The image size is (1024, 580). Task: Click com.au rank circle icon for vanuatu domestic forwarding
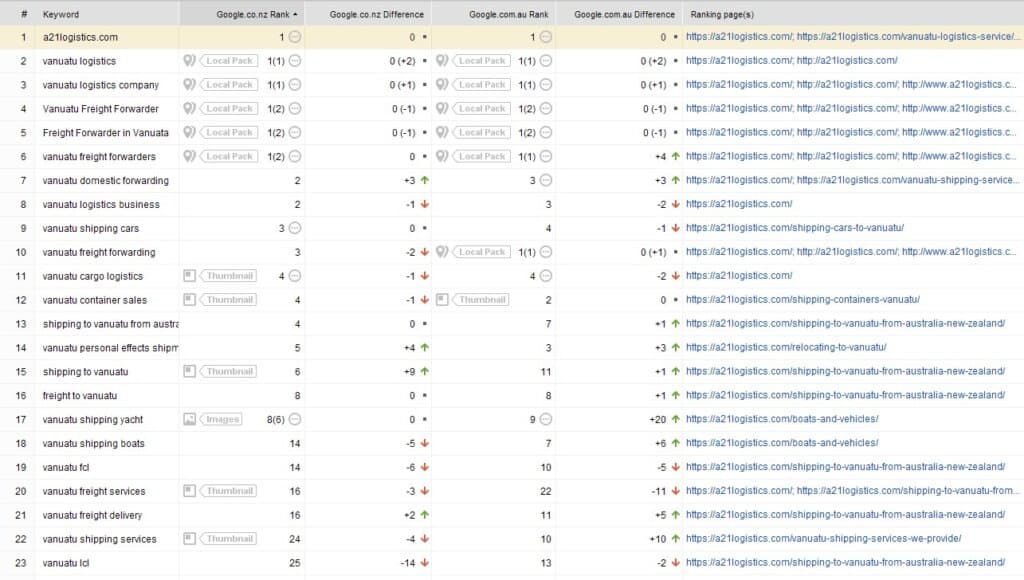546,180
